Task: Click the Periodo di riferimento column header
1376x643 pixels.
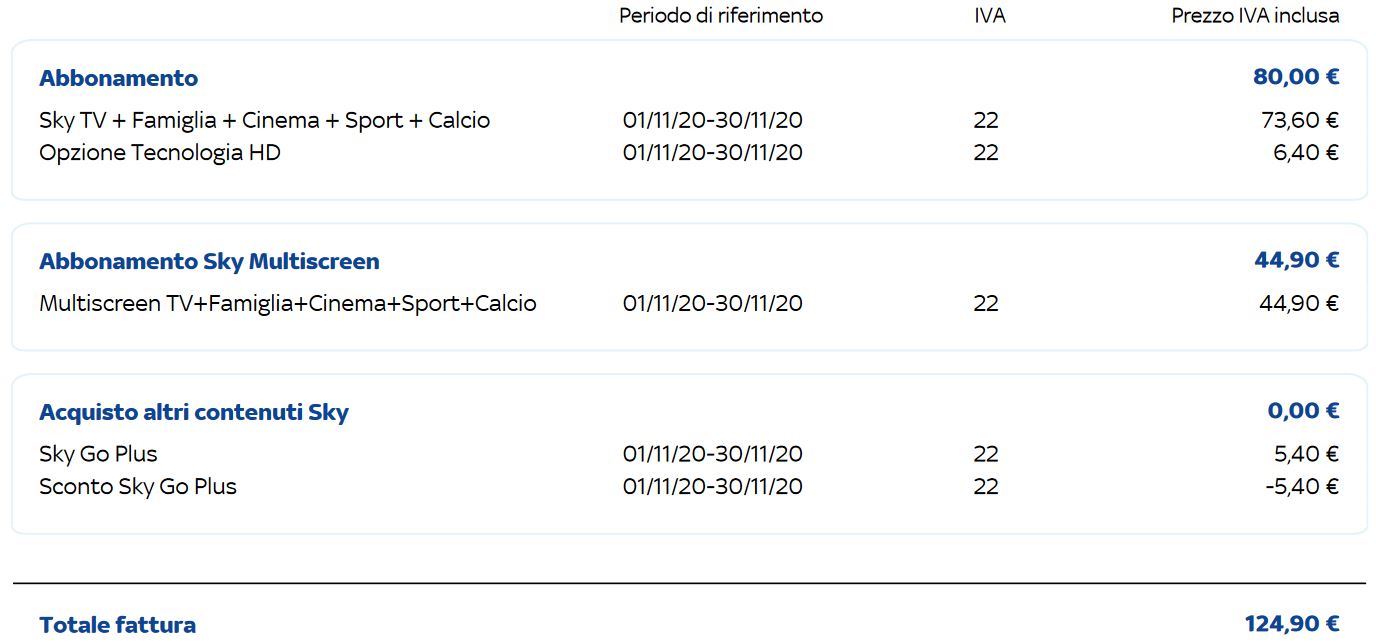Action: pos(721,16)
